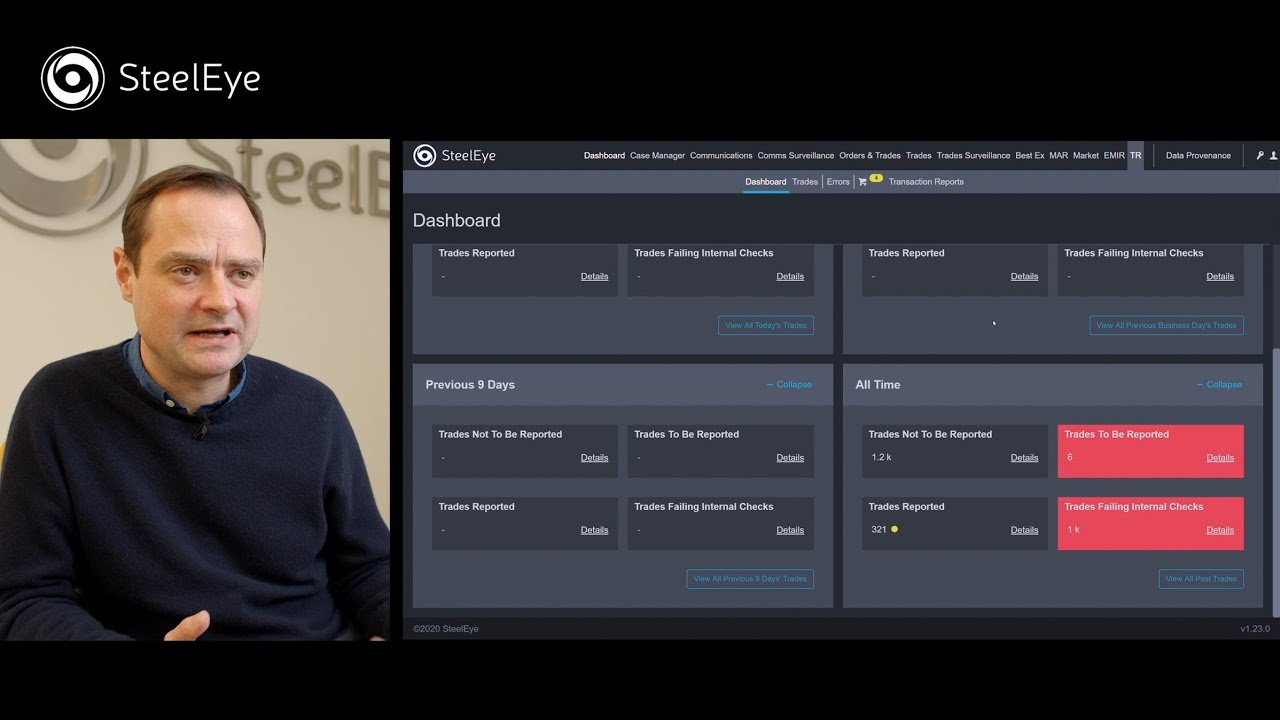Open Details for Trades Reported in Previous Business Day panel

1024,276
